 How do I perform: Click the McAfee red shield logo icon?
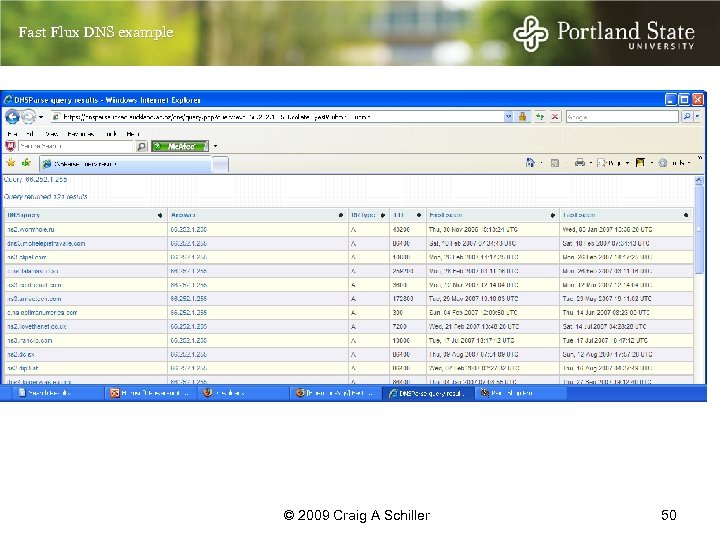[x=10, y=146]
